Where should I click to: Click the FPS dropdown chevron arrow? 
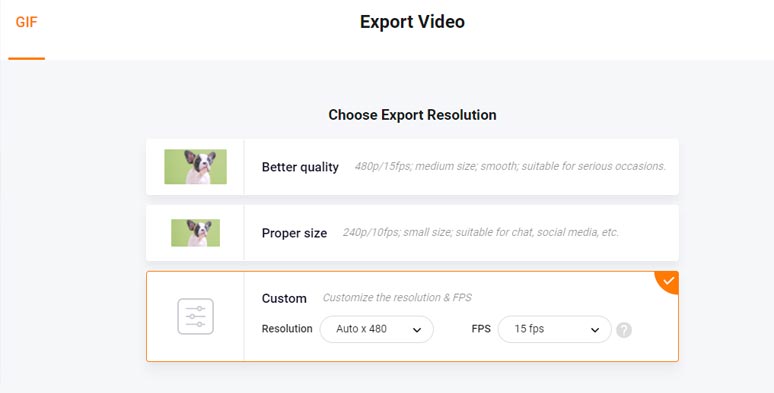point(595,330)
